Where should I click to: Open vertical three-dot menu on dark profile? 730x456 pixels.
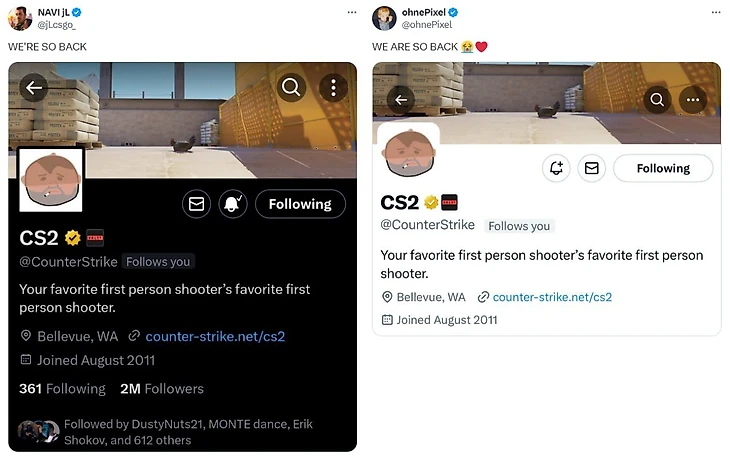click(333, 88)
